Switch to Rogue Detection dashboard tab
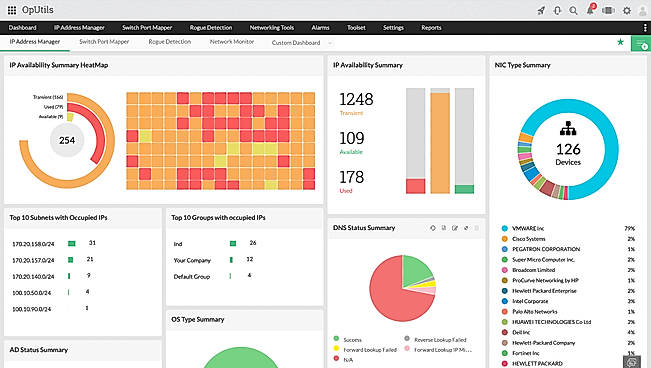Screen dimensions: 651x368 pyautogui.click(x=170, y=42)
